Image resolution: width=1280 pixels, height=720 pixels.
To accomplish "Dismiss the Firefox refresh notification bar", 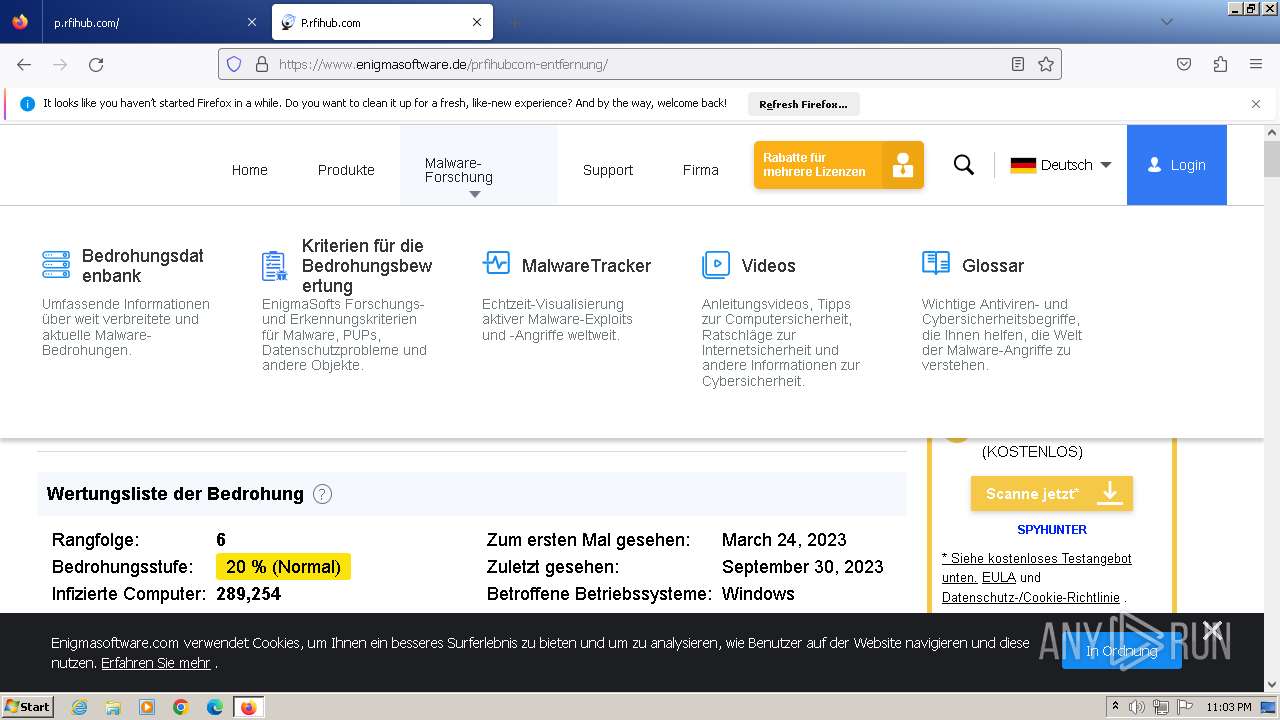I will (x=1256, y=104).
